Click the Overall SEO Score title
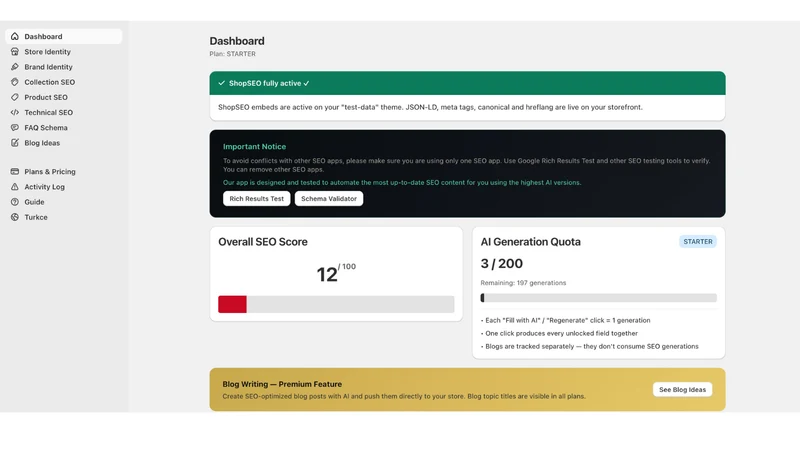Image resolution: width=800 pixels, height=450 pixels. point(263,242)
